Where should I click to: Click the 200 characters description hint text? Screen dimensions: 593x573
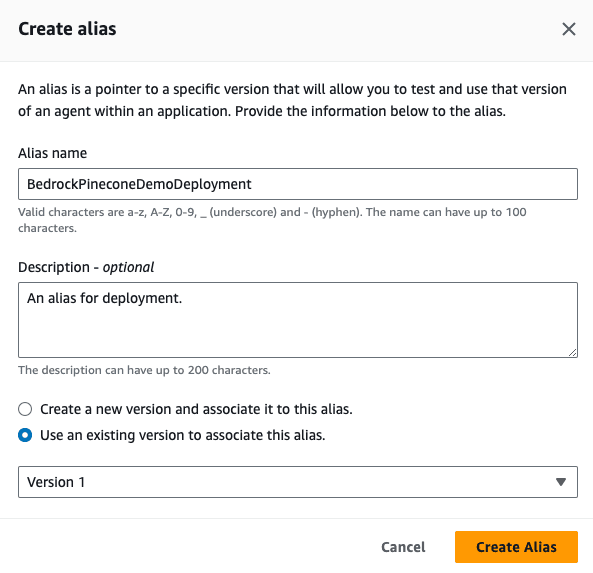click(144, 370)
